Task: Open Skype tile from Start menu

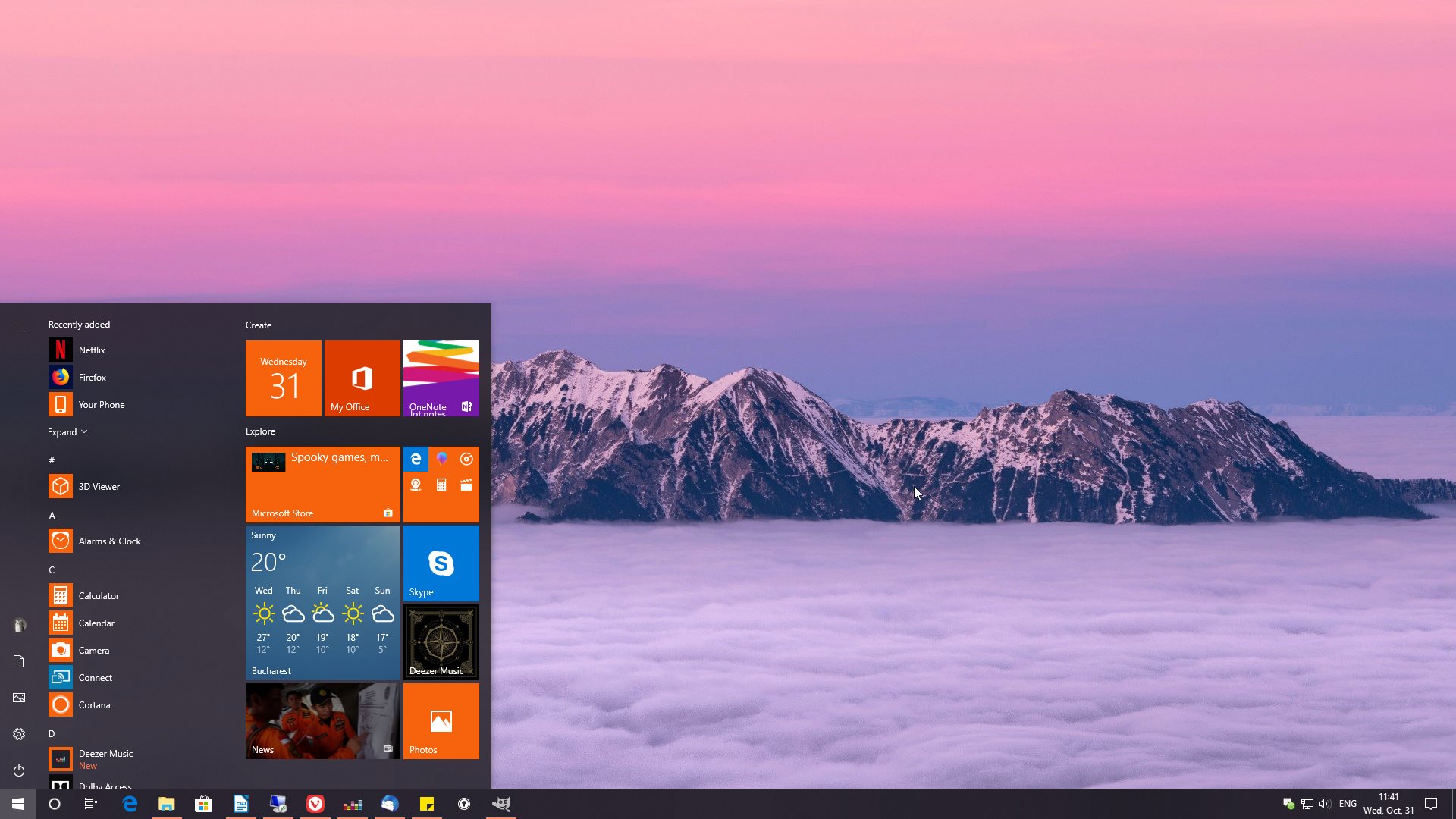Action: pyautogui.click(x=441, y=562)
